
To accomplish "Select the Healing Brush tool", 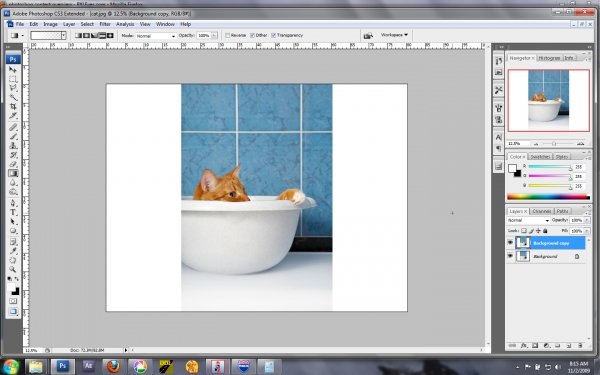I will [x=13, y=127].
